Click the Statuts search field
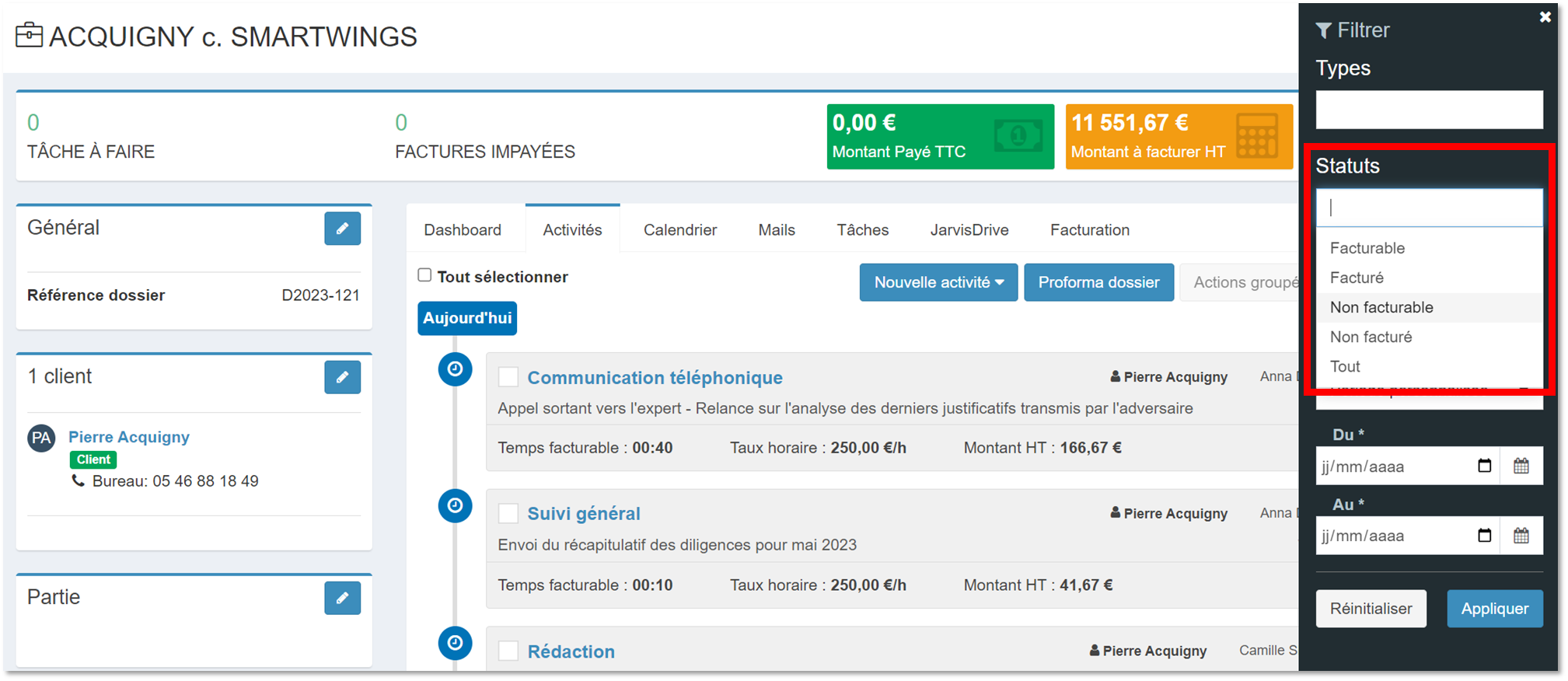 [1429, 208]
